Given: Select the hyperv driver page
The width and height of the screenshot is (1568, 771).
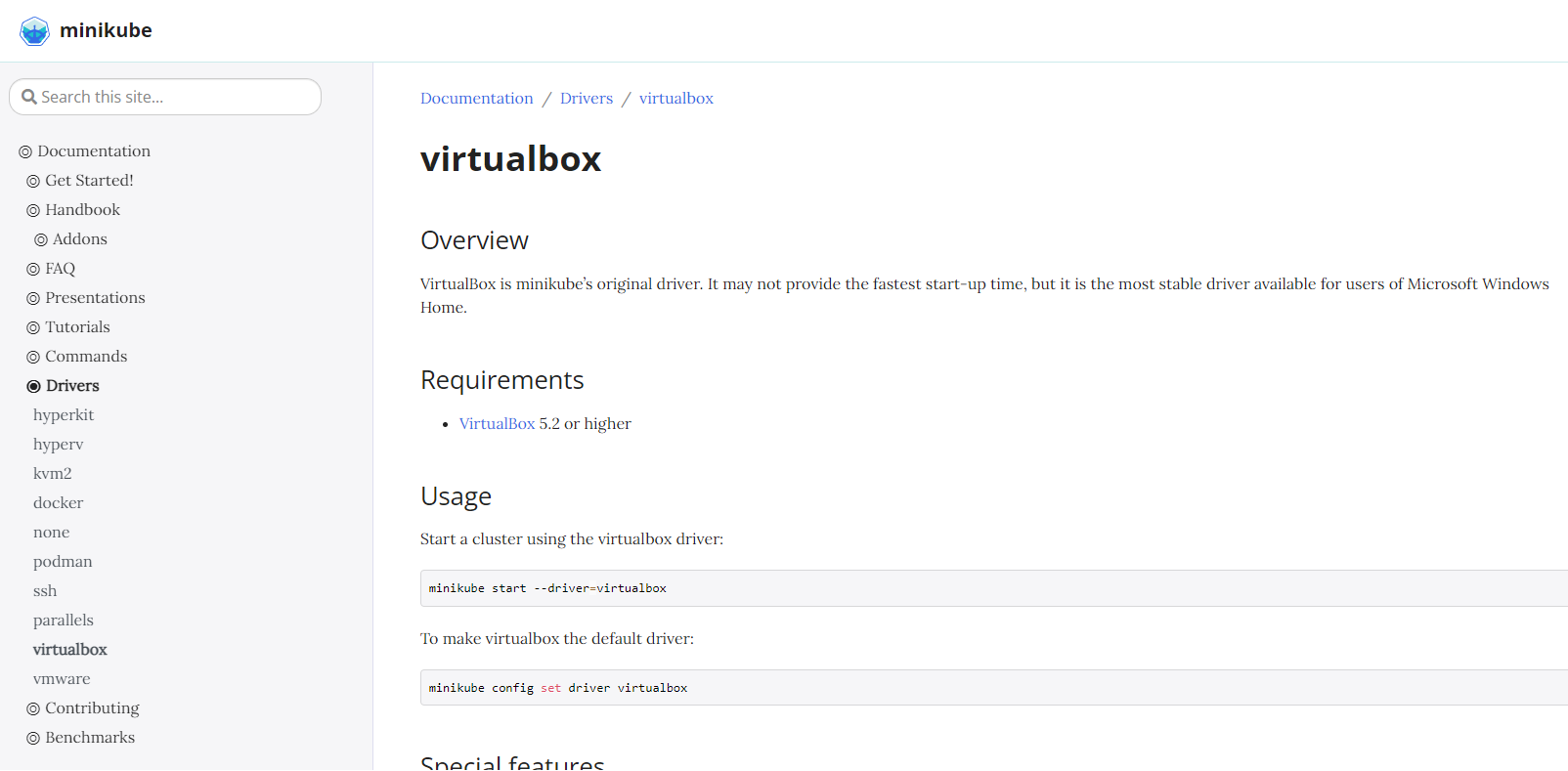Looking at the screenshot, I should pos(58,445).
